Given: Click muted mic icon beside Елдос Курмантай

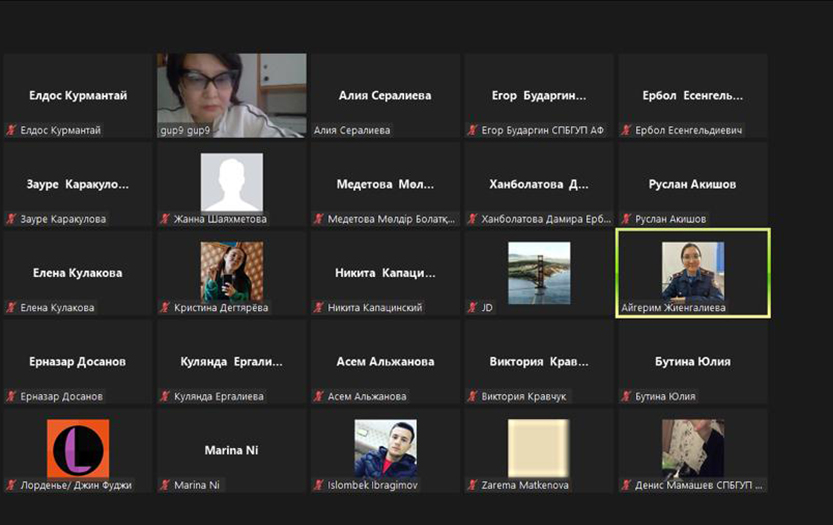Looking at the screenshot, I should (x=12, y=130).
